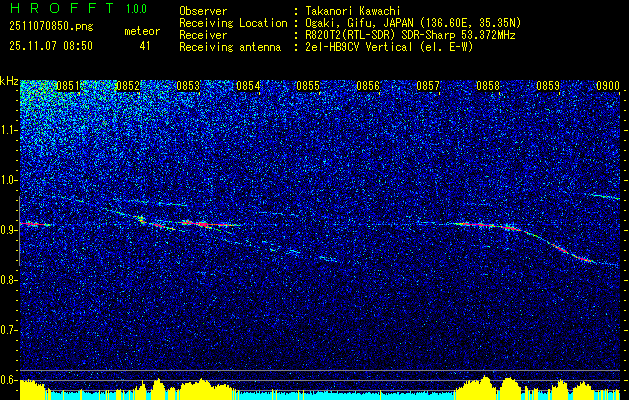
Task: Select the filename 2511070850.png
Action: point(51,27)
